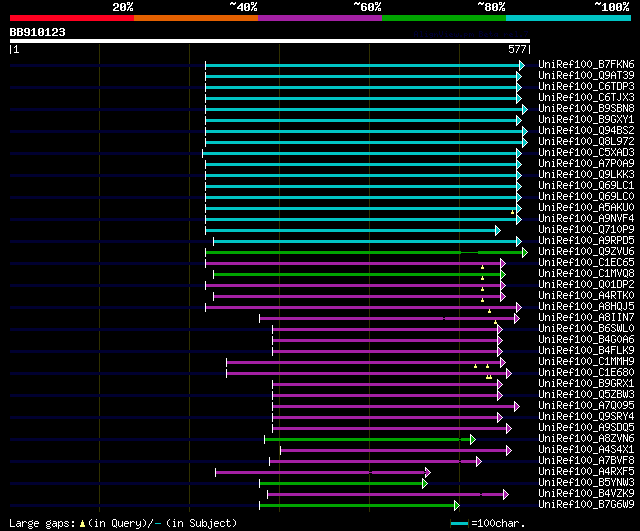The width and height of the screenshot is (640, 531).
Task: Click UniRef100_A7BVF8 label
Action: point(586,461)
